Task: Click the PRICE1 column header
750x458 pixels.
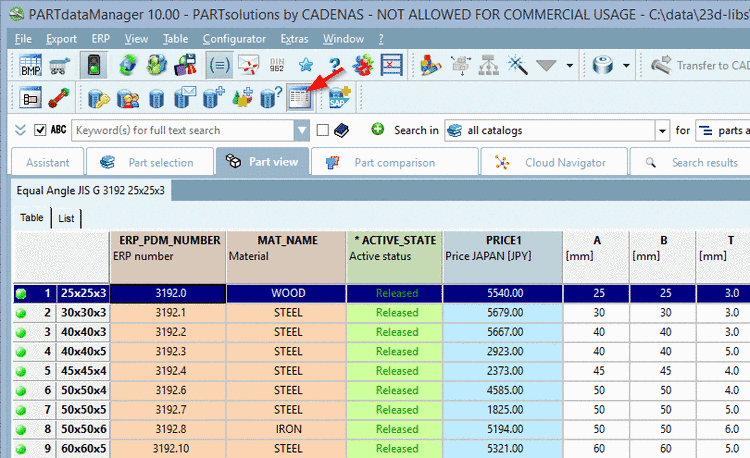Action: 503,257
